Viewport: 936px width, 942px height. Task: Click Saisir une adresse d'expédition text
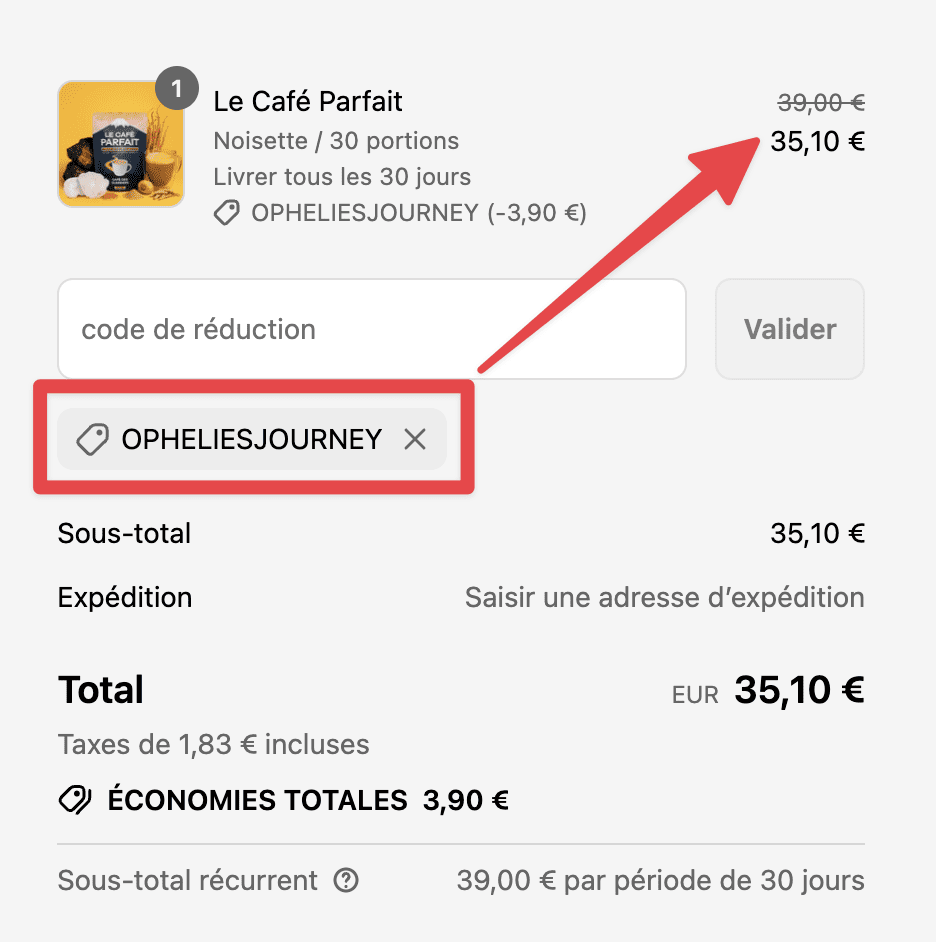click(664, 598)
